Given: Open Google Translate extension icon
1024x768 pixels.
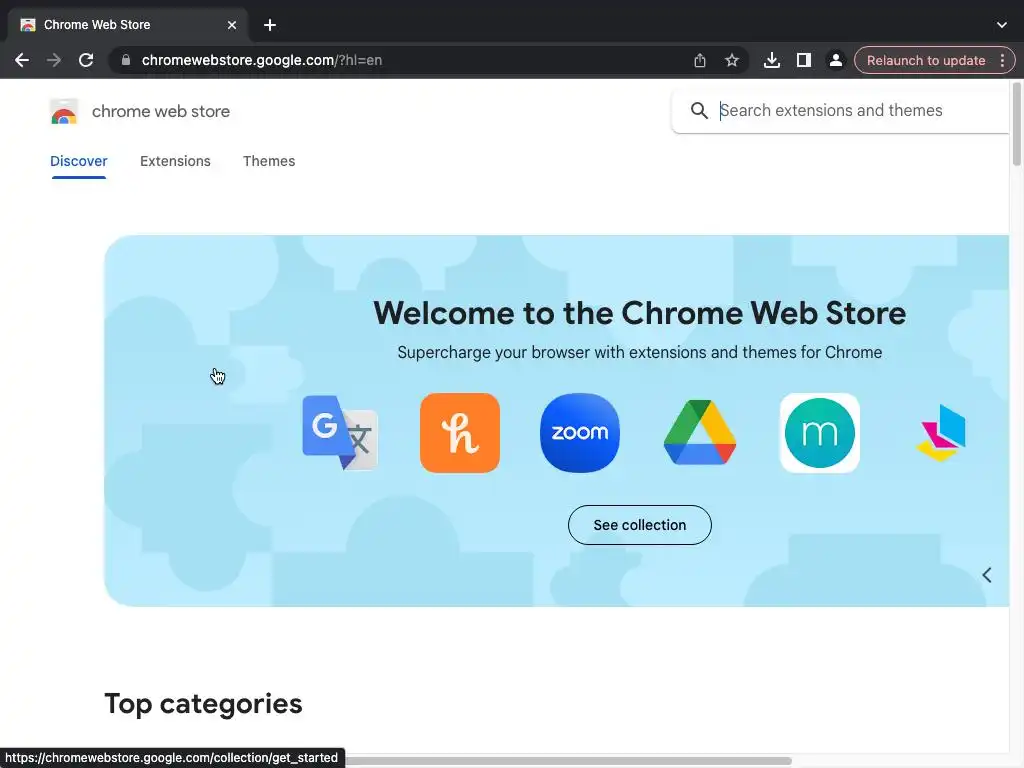Looking at the screenshot, I should (340, 432).
